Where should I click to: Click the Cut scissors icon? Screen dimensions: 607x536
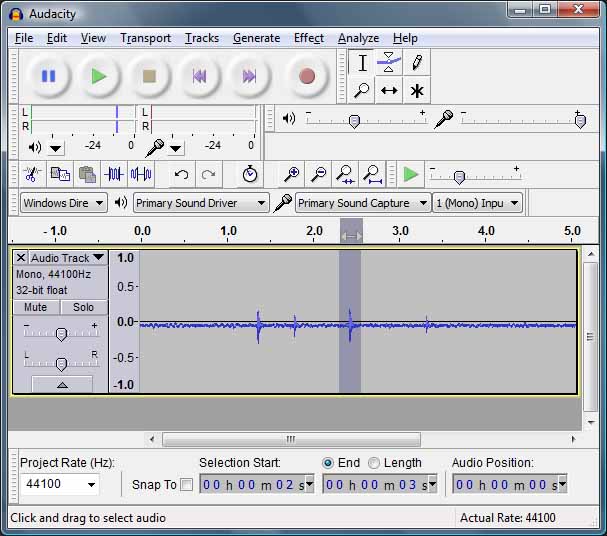[x=31, y=175]
